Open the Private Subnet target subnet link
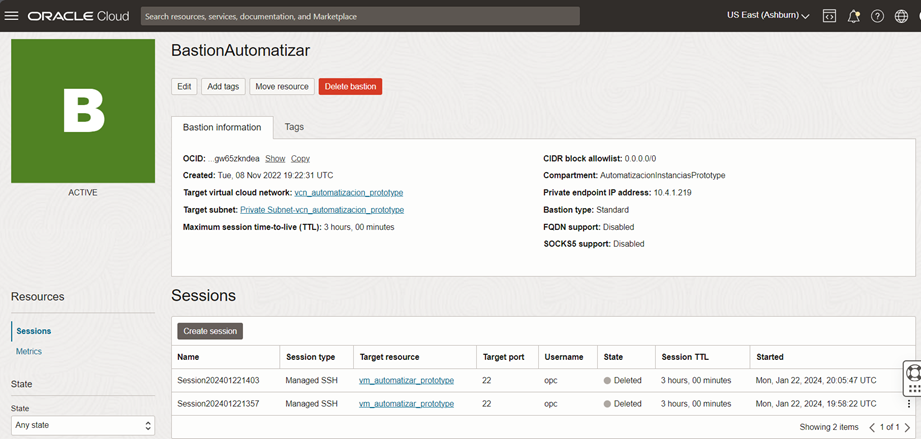 322,210
